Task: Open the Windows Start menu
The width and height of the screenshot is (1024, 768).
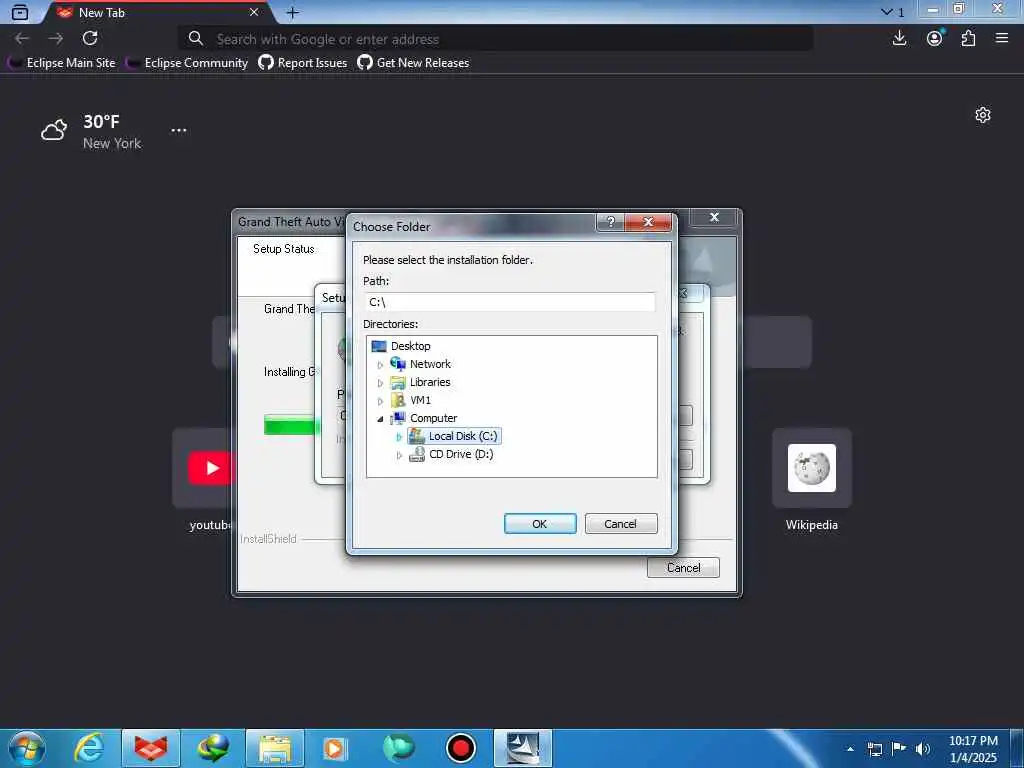Action: click(x=27, y=748)
